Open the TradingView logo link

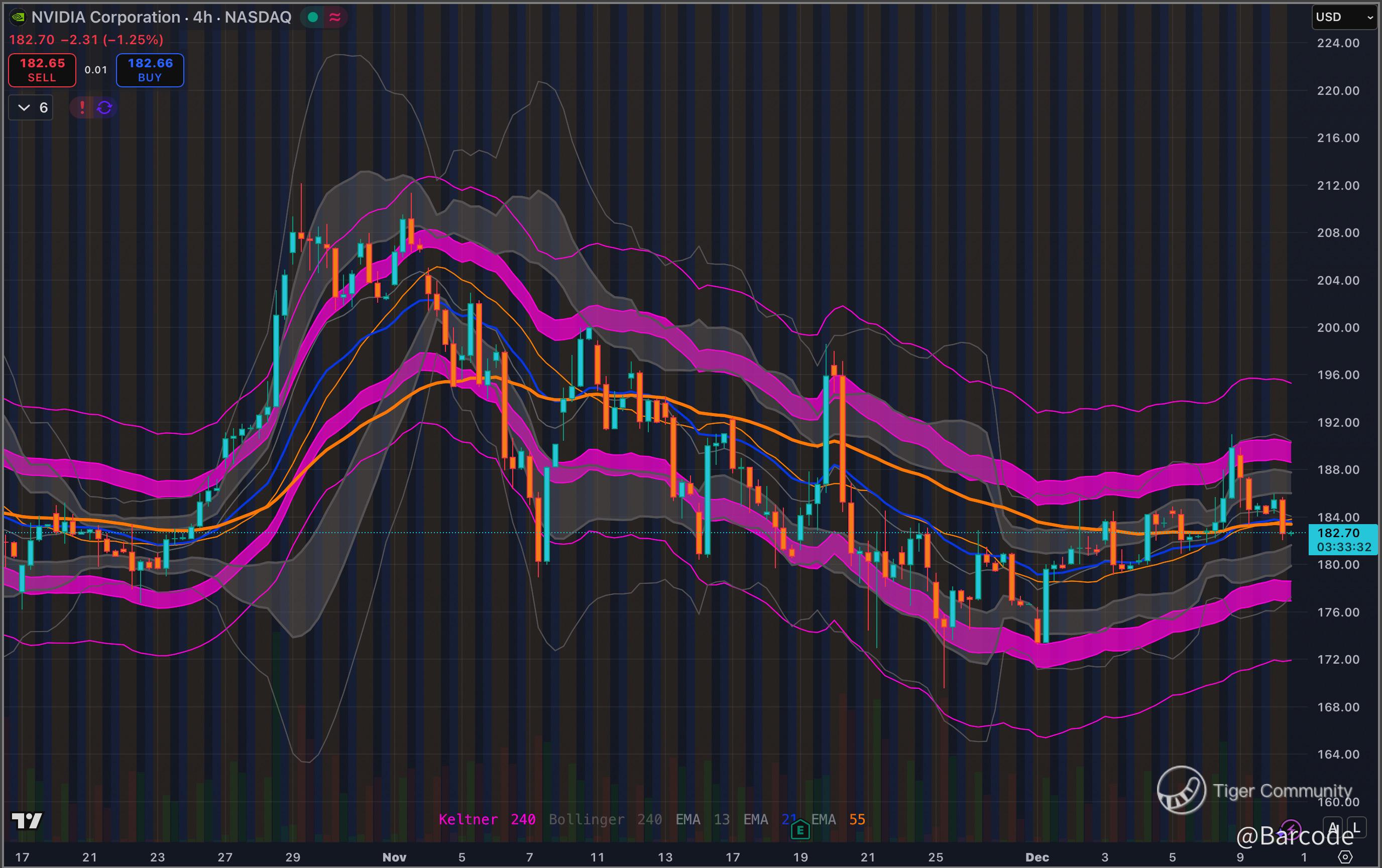pos(27,821)
